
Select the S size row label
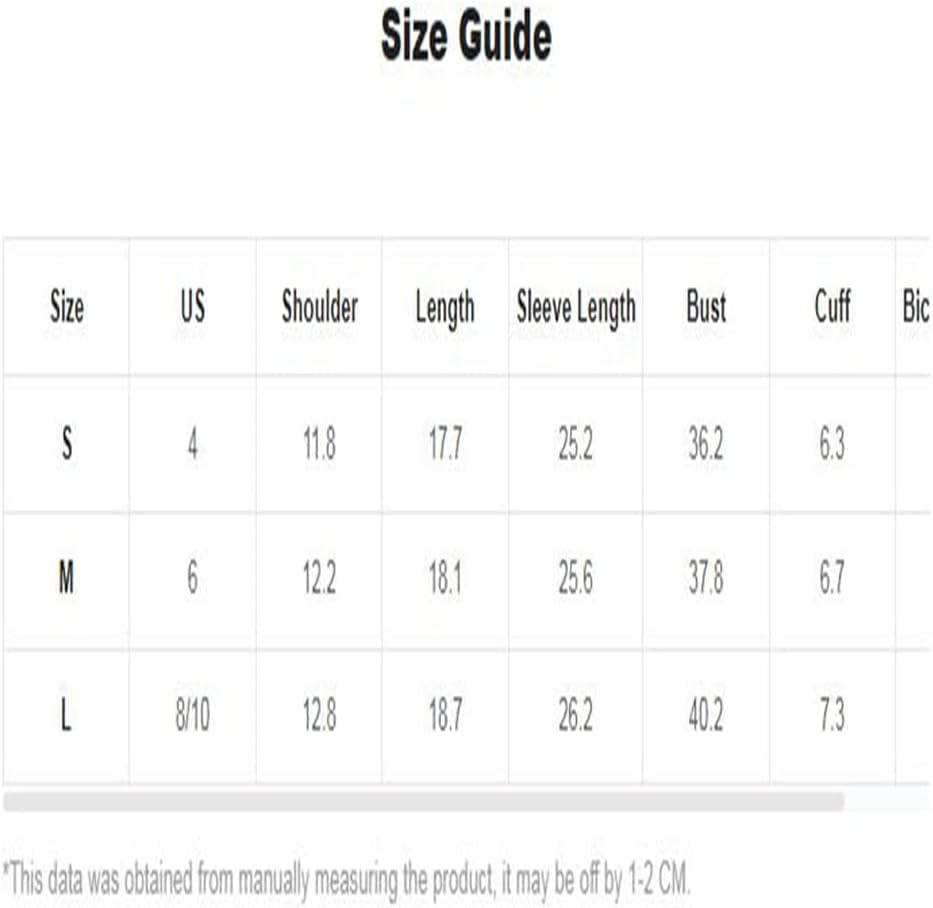67,444
